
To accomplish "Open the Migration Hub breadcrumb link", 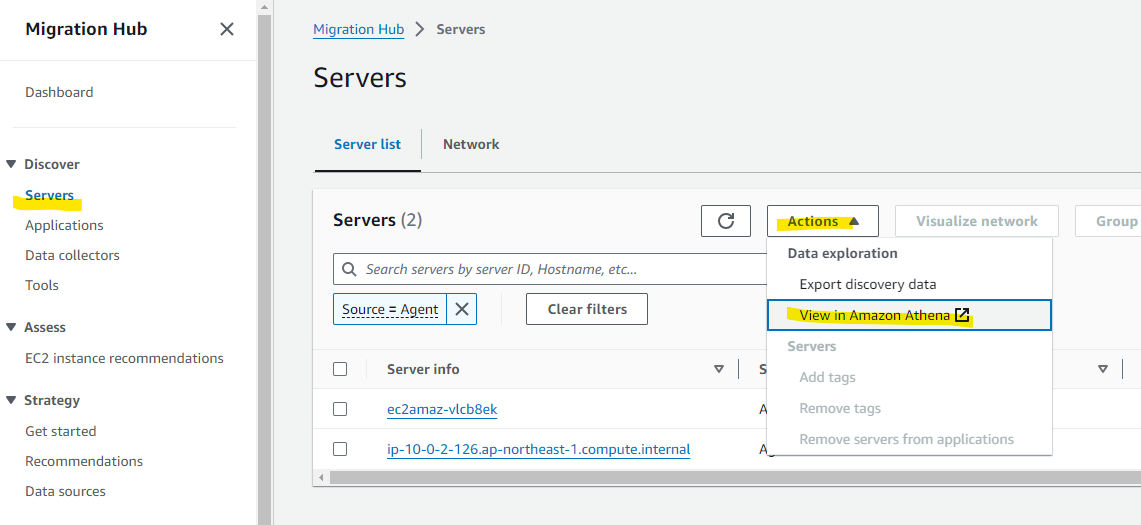I will 359,30.
